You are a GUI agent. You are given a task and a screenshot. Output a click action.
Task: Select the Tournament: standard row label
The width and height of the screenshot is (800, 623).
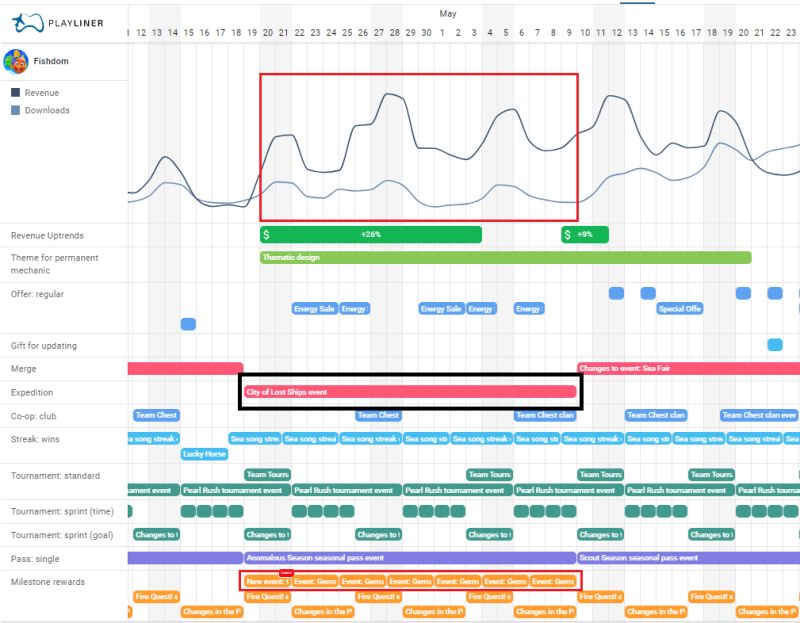click(55, 476)
